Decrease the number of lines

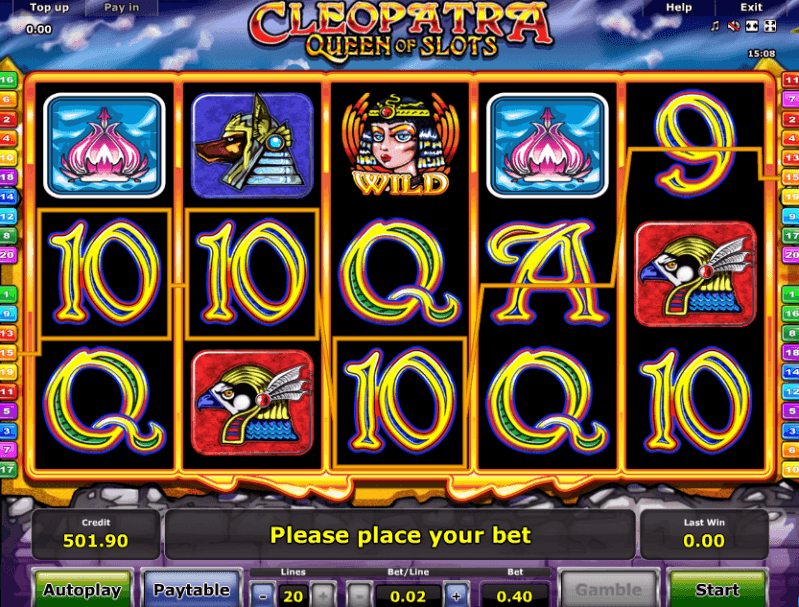tap(263, 596)
